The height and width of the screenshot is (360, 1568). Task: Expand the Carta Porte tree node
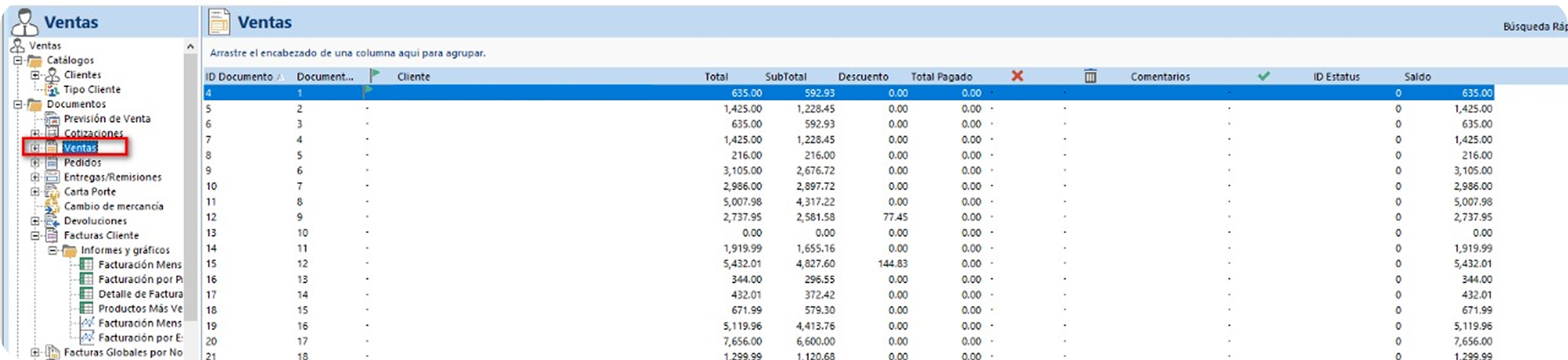35,192
